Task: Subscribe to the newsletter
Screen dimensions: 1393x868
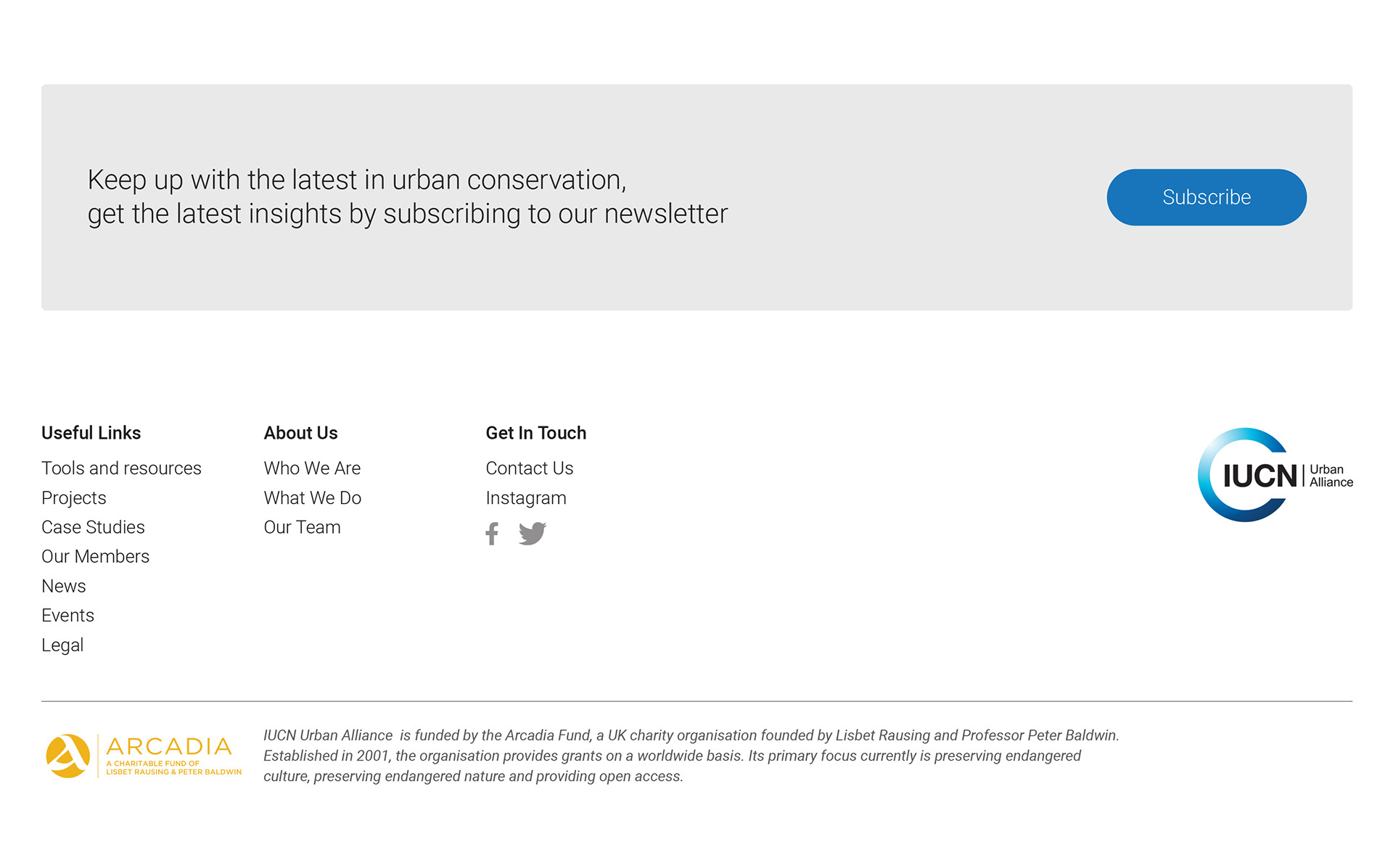Action: coord(1207,197)
